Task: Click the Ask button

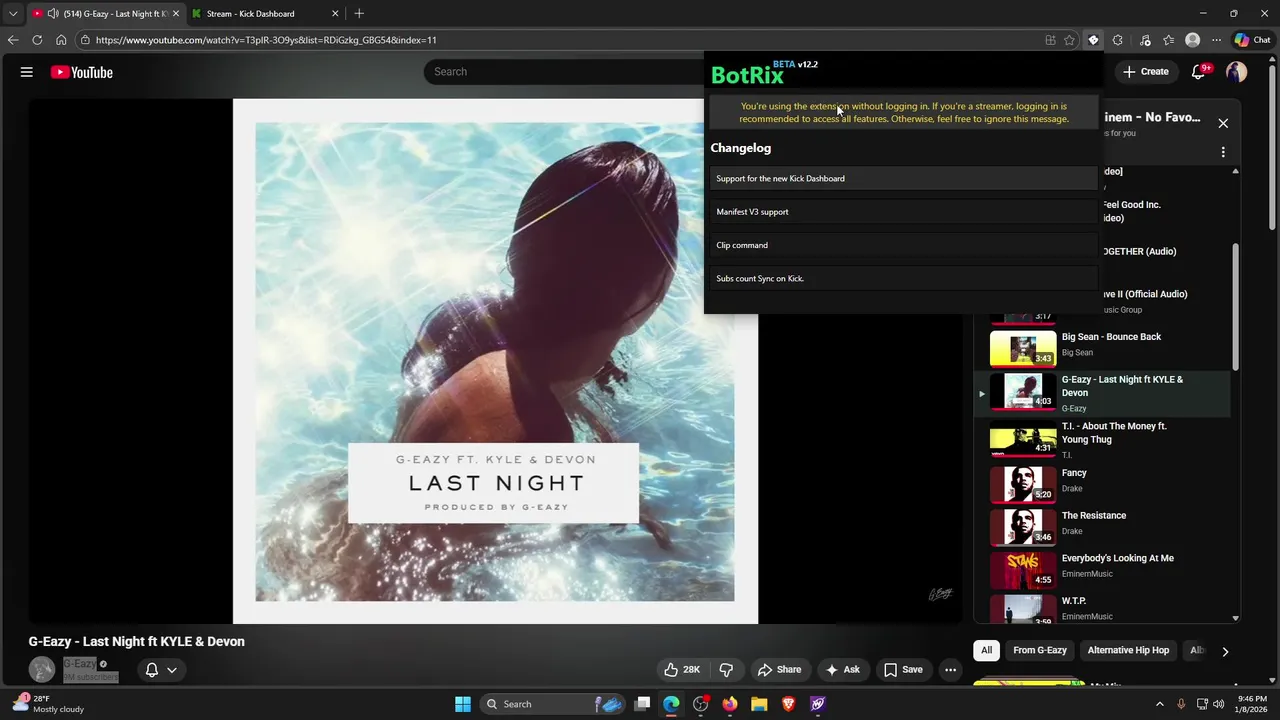Action: click(842, 669)
